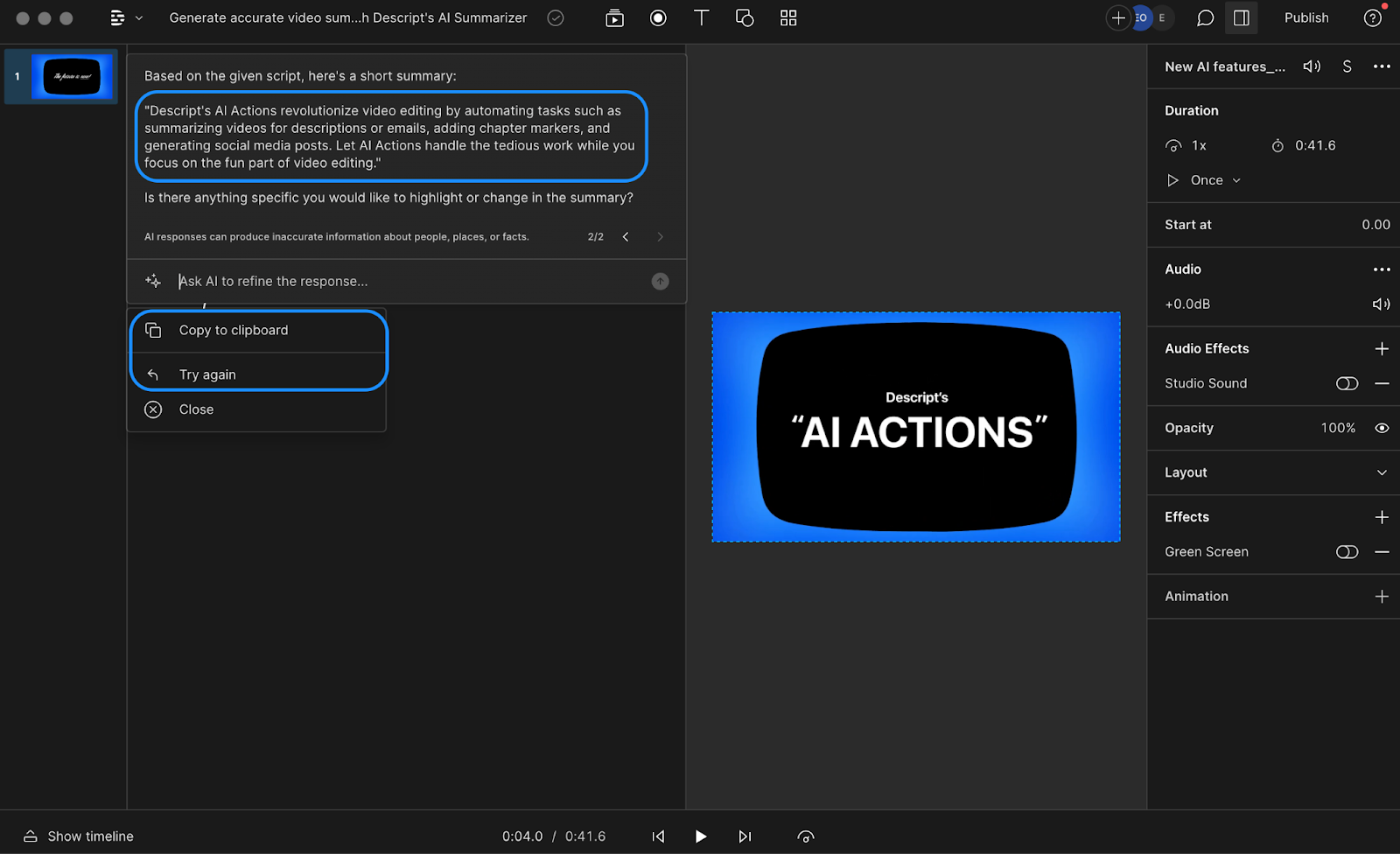Open the layouts grid icon in the toolbar

tap(787, 17)
